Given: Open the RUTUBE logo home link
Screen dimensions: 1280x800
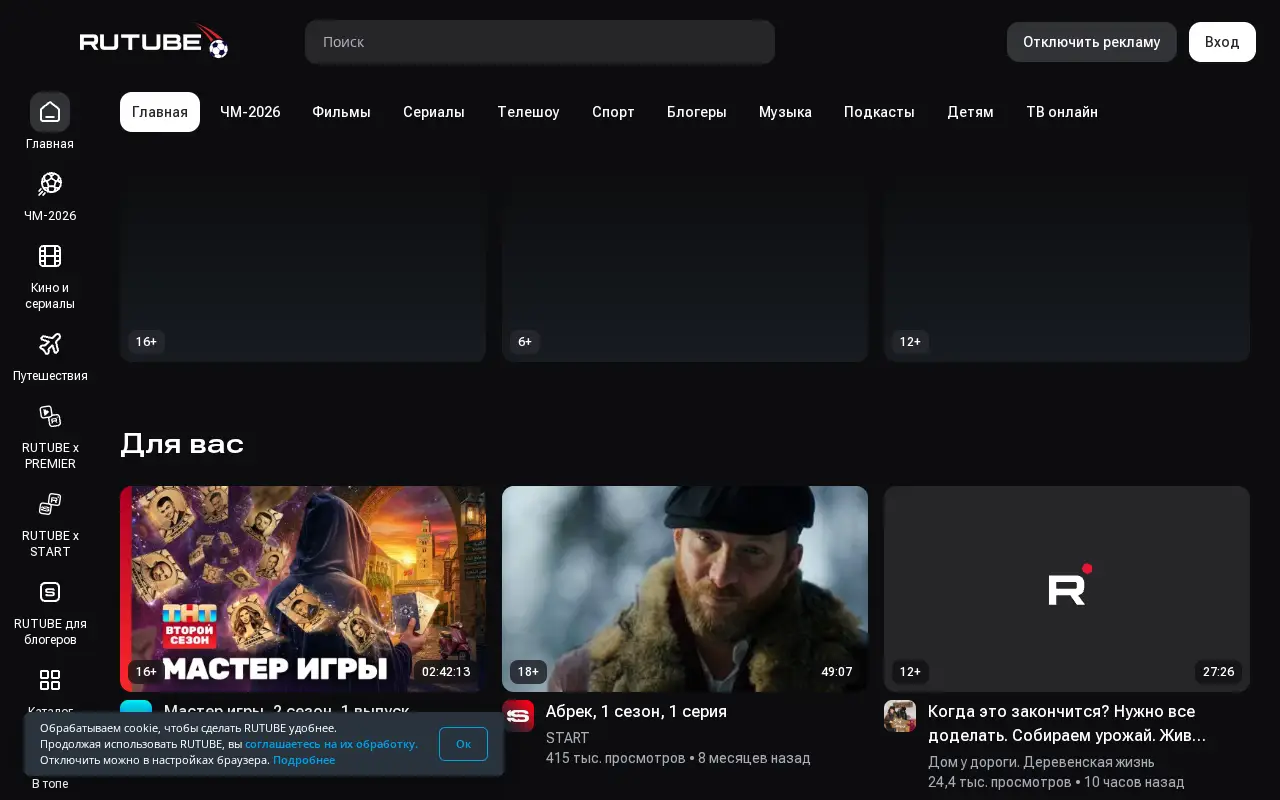Looking at the screenshot, I should [154, 41].
